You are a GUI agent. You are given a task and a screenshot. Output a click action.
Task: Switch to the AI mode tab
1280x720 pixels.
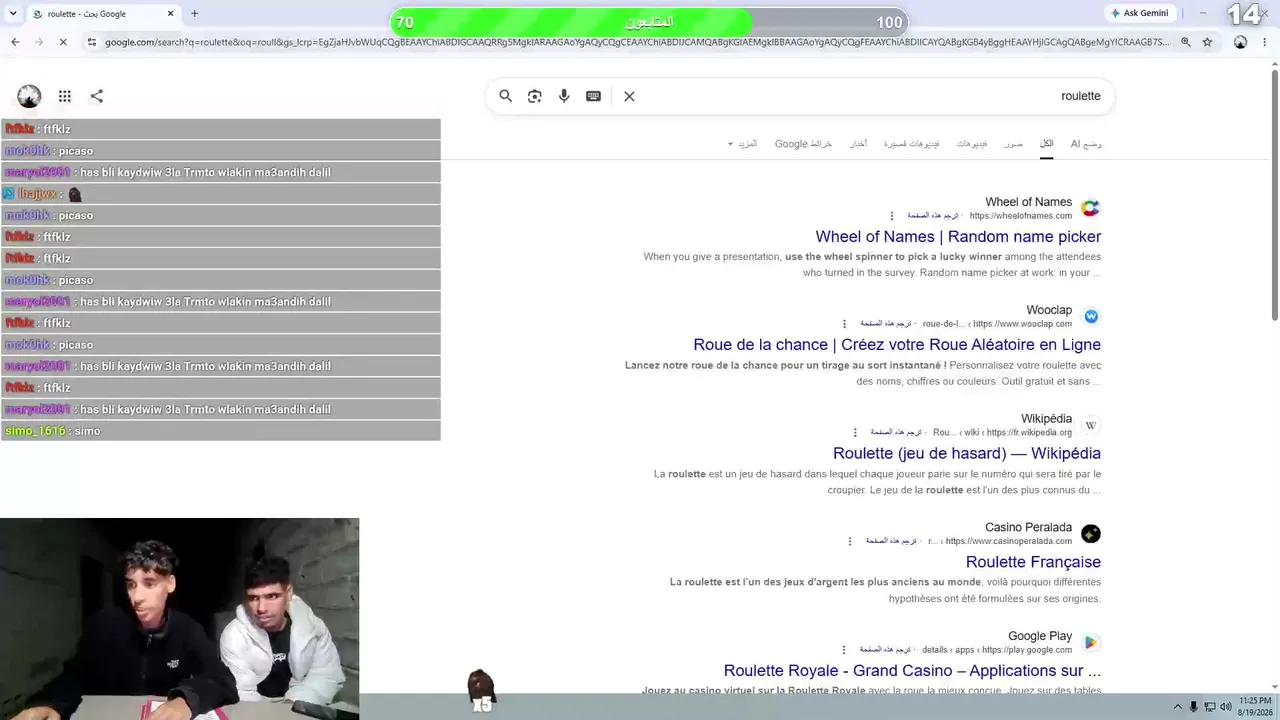point(1086,144)
